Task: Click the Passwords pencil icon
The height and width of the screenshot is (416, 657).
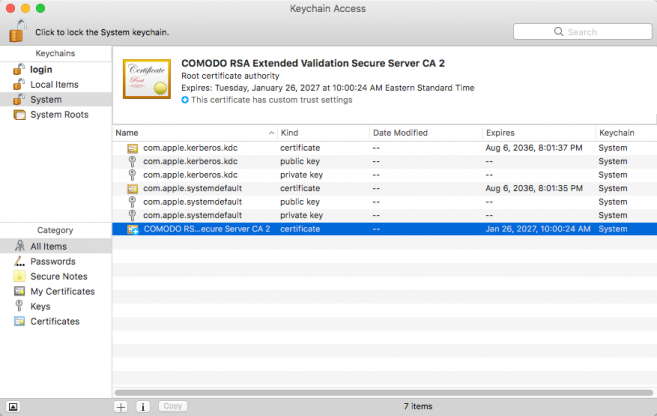Action: tap(19, 261)
